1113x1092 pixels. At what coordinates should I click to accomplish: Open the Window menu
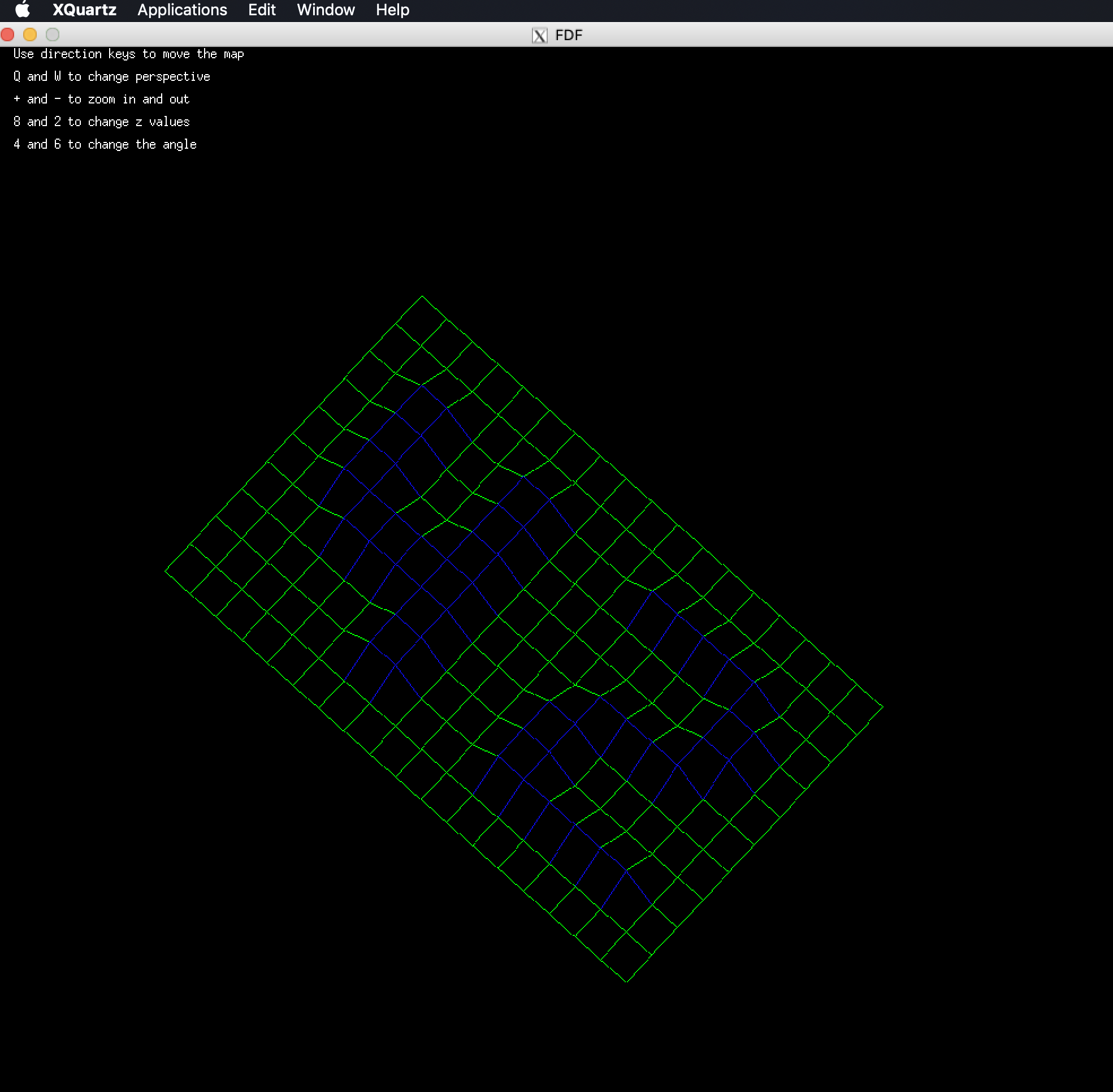(x=325, y=10)
